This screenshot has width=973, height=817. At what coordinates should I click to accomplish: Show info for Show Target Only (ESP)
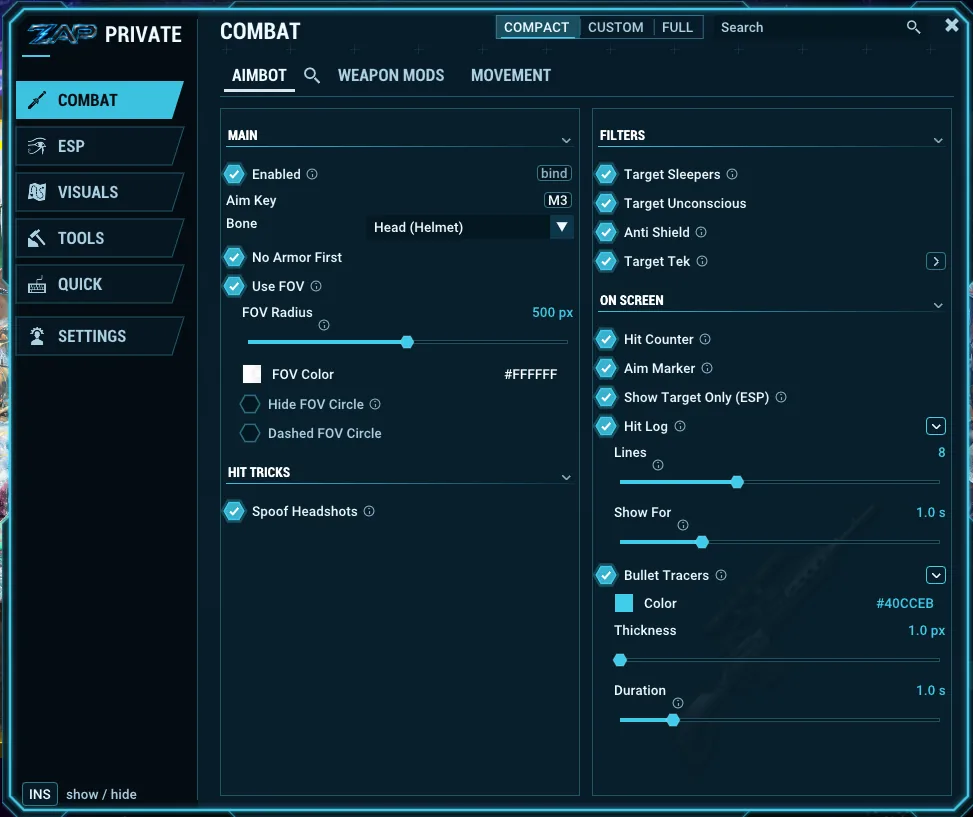781,397
